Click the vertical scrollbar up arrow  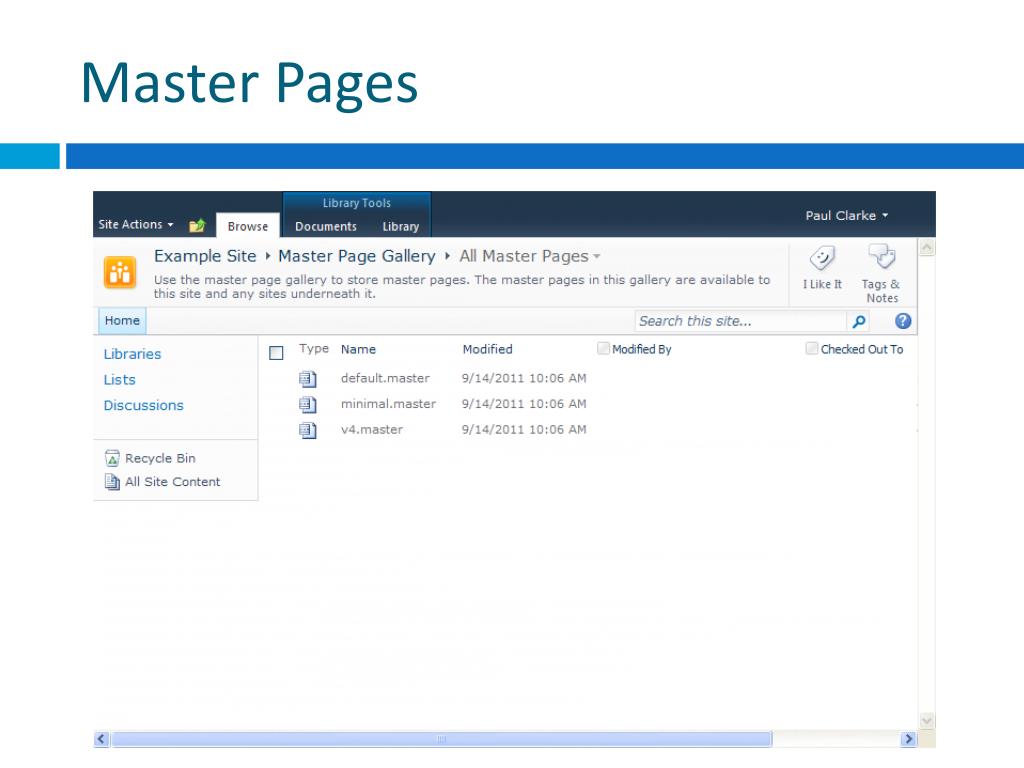point(927,247)
